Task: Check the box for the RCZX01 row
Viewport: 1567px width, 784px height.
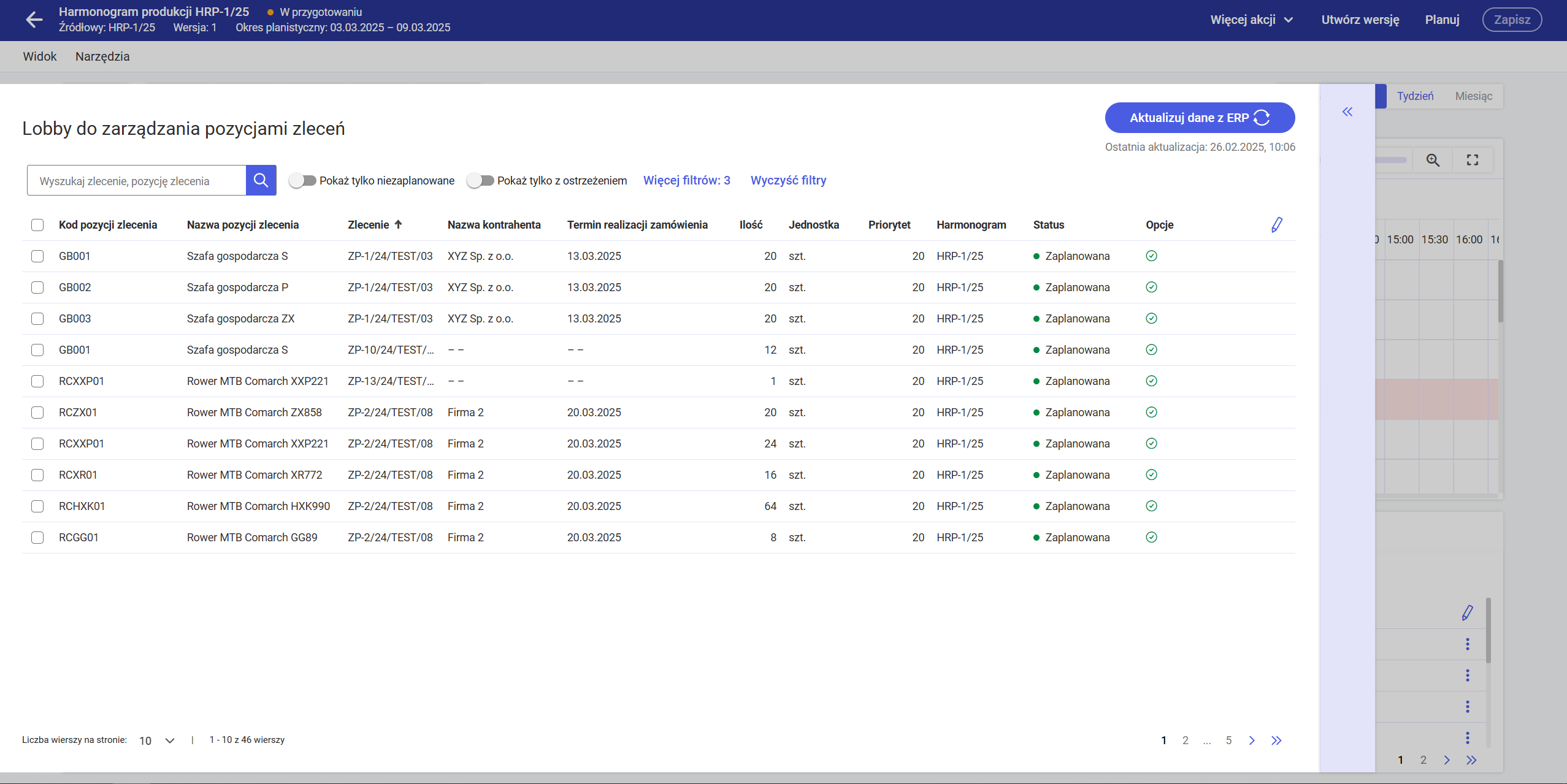Action: point(37,413)
